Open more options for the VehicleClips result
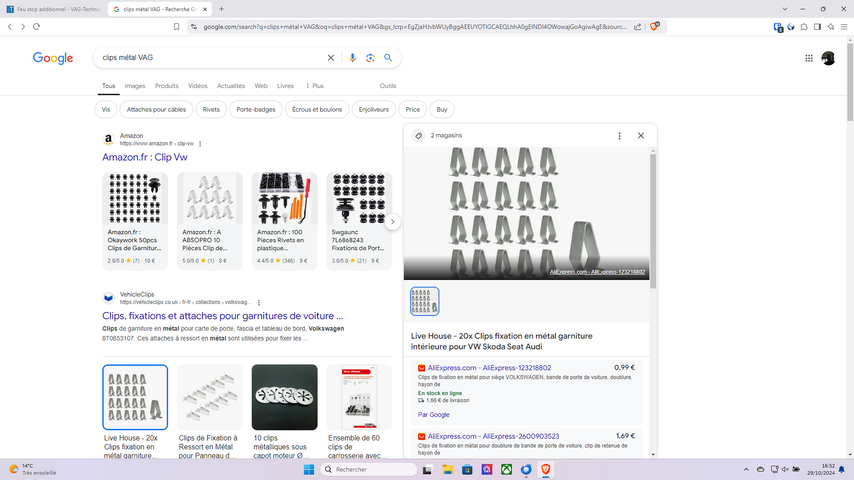The width and height of the screenshot is (854, 480). click(x=259, y=302)
